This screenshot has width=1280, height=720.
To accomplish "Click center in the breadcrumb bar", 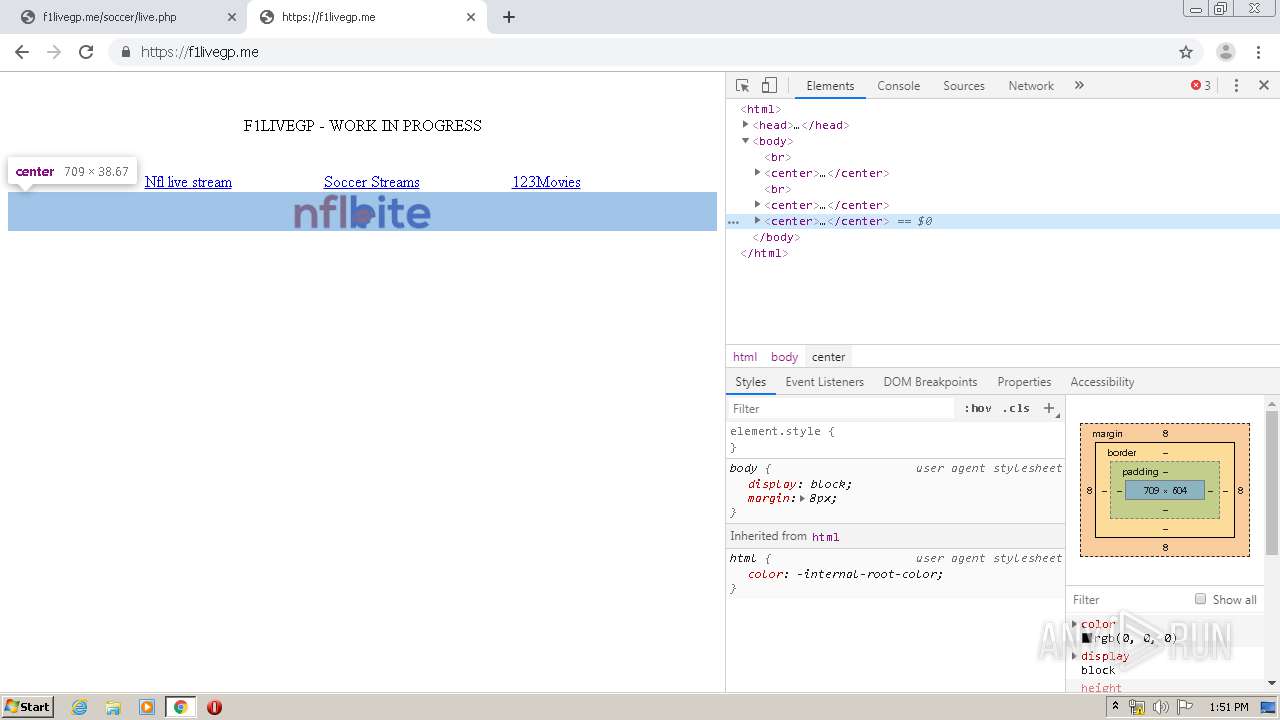I will tap(828, 357).
